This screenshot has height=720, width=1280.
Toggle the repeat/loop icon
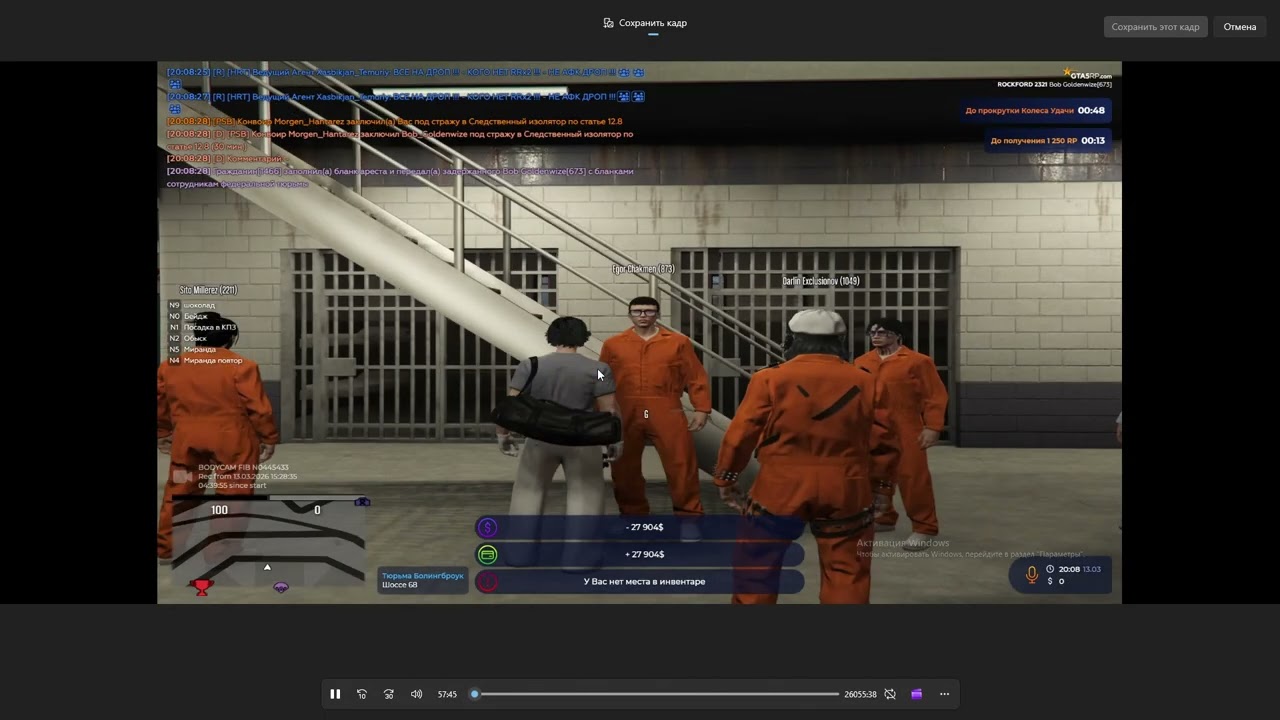pyautogui.click(x=890, y=694)
